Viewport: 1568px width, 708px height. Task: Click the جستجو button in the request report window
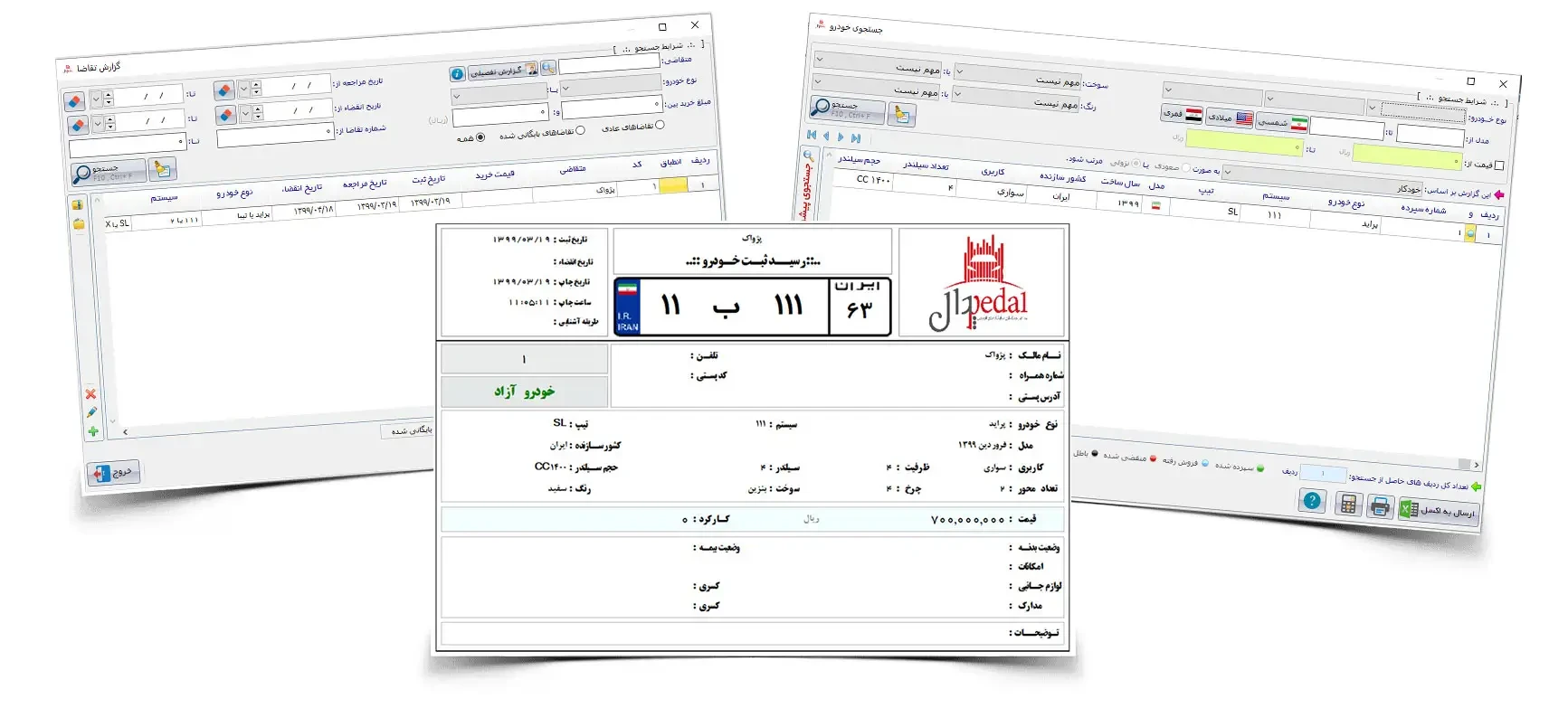point(109,173)
